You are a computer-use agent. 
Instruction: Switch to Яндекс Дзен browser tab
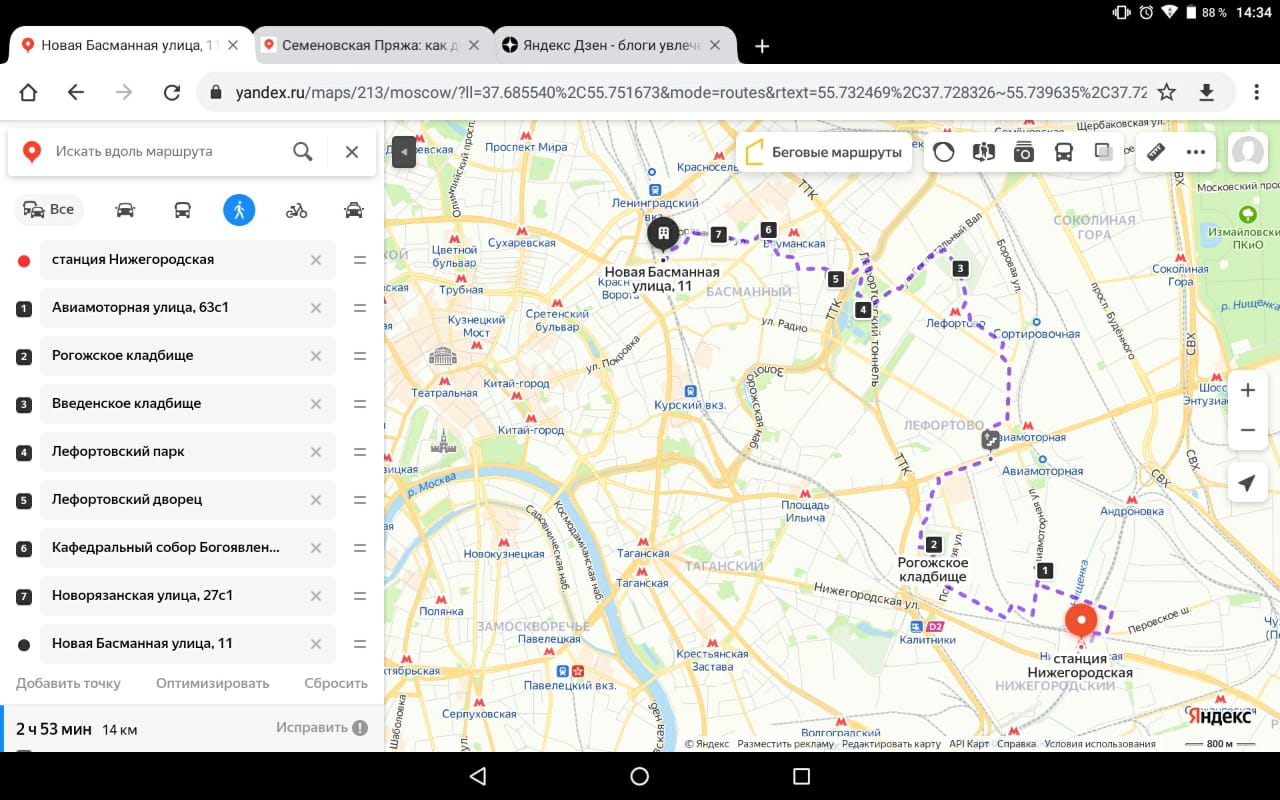click(x=614, y=45)
